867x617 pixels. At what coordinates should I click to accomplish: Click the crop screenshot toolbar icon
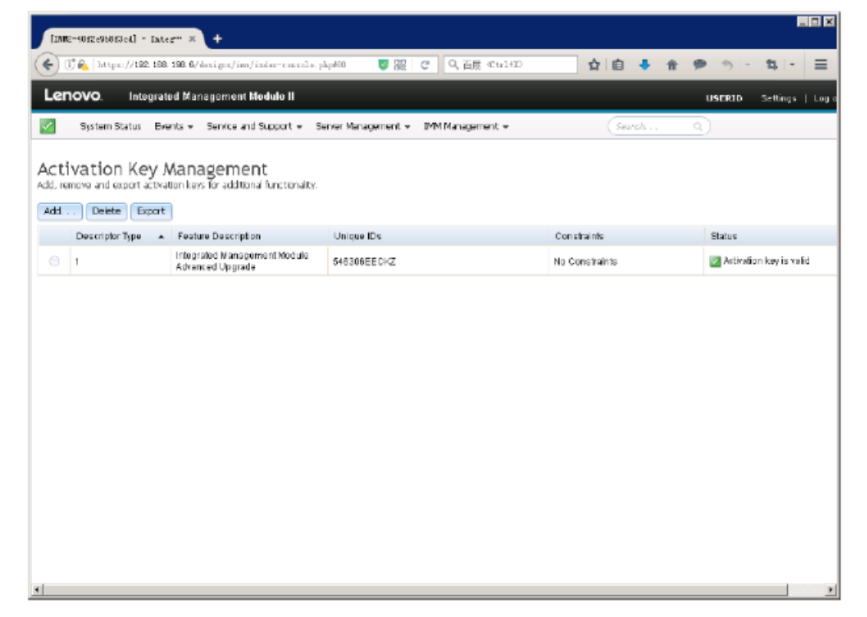[x=771, y=65]
